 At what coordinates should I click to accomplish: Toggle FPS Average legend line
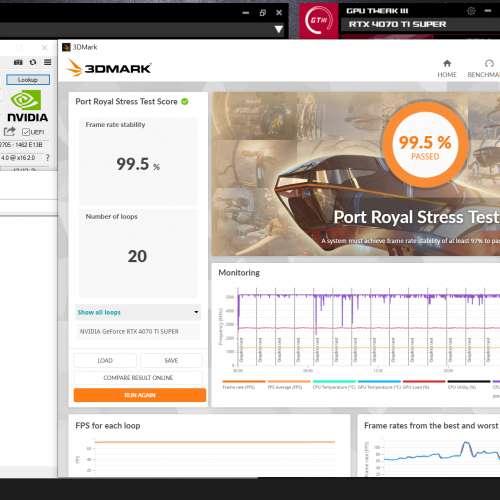(x=289, y=384)
